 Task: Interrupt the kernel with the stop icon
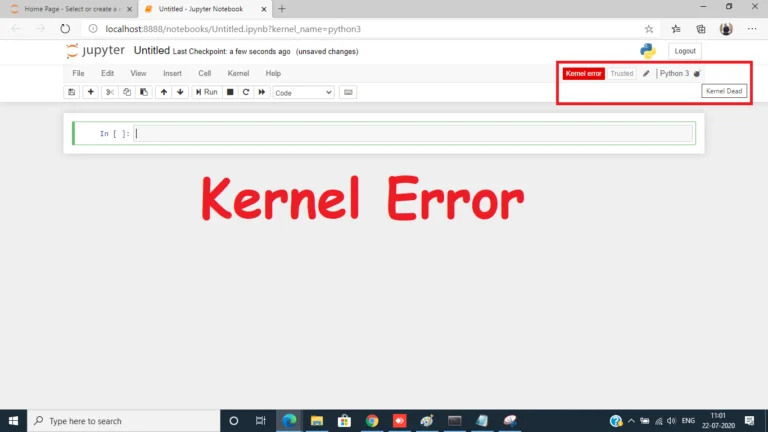coord(230,92)
